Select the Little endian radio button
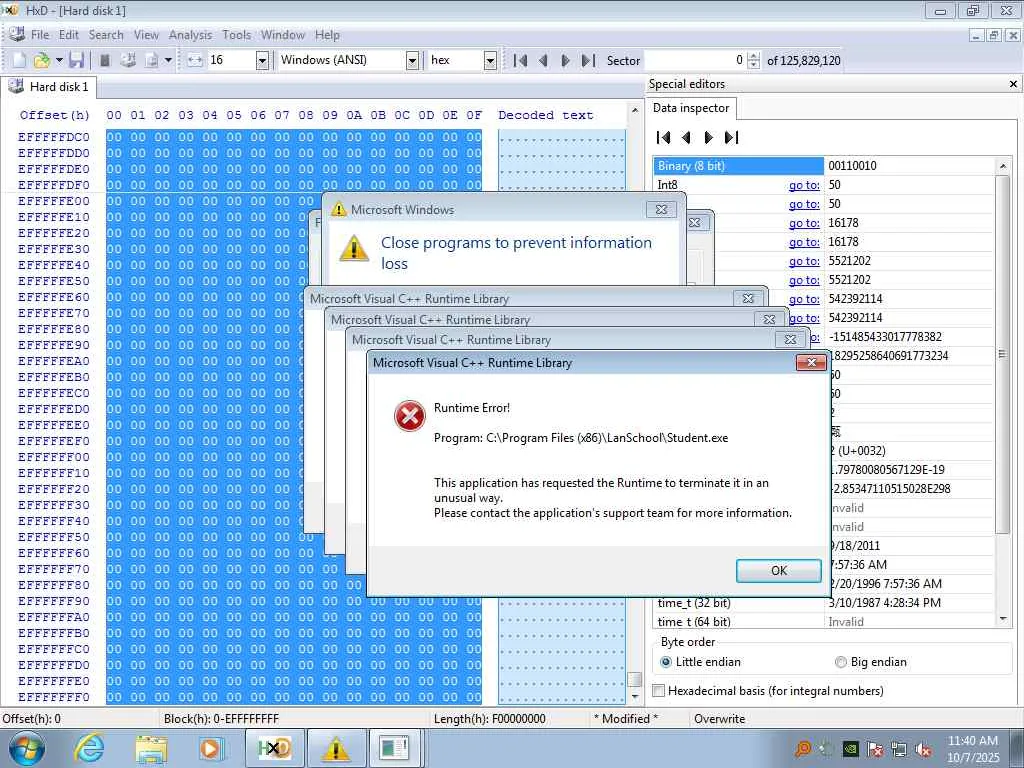Screen dimensions: 1024x768 [665, 662]
